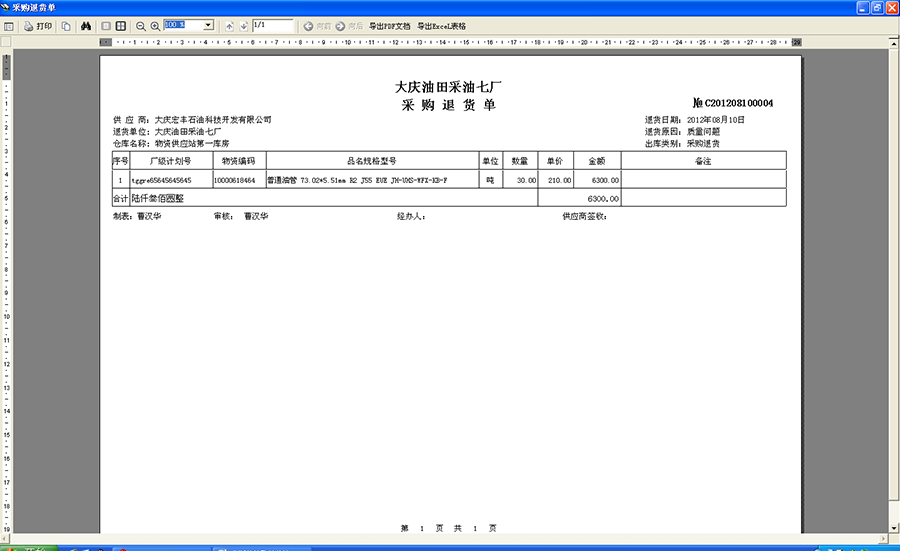Click the 出库类别 value 采购退货
The width and height of the screenshot is (900, 551).
point(703,144)
